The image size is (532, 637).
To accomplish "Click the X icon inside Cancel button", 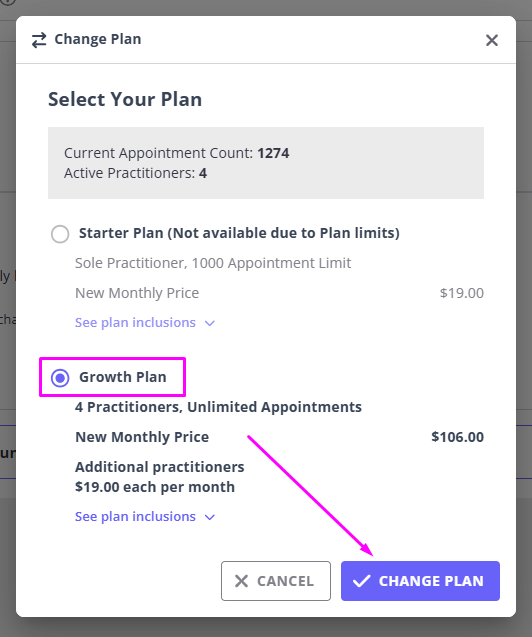I will 241,581.
